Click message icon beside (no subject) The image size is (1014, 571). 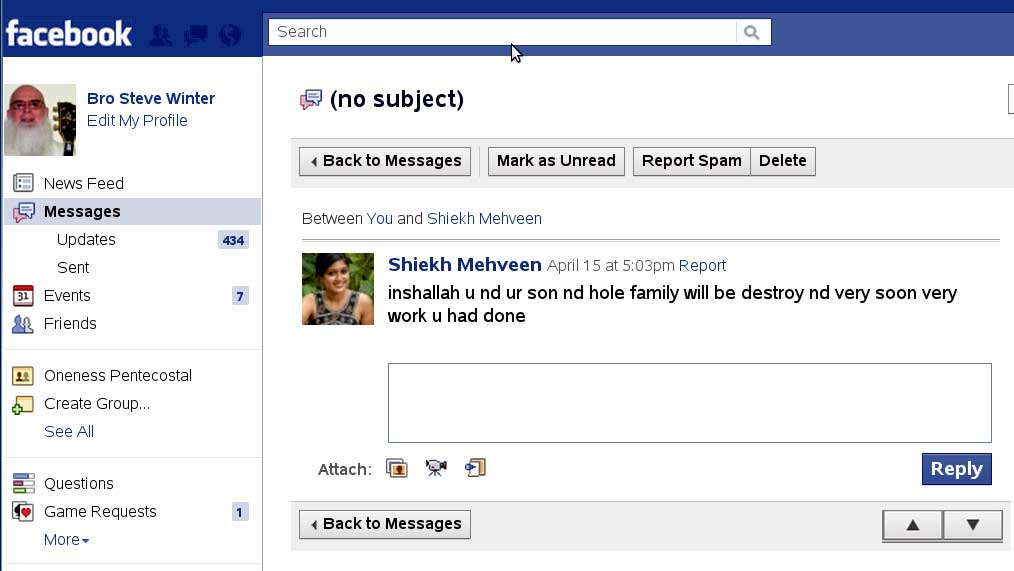pos(311,100)
